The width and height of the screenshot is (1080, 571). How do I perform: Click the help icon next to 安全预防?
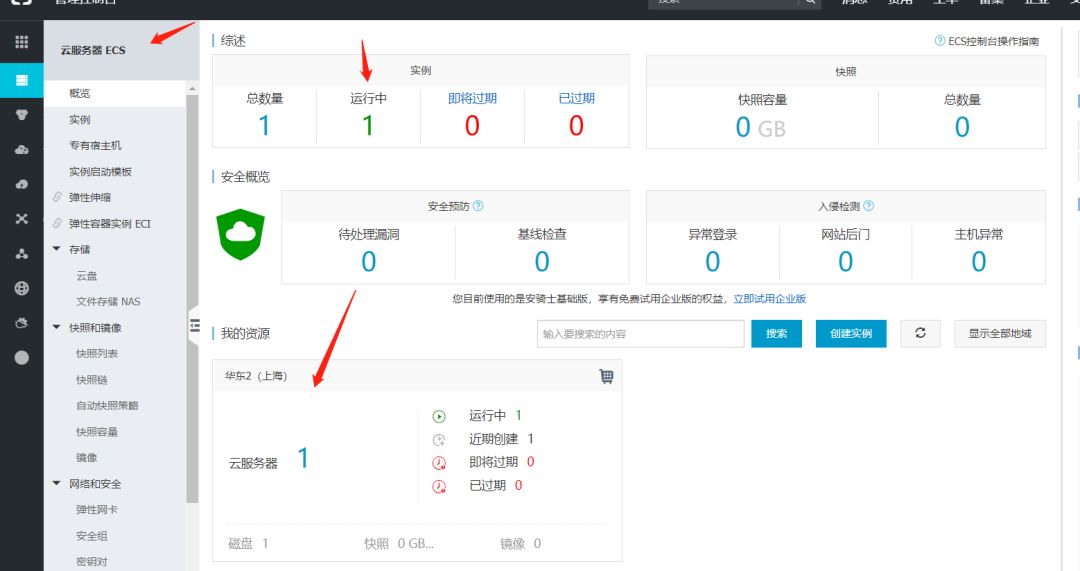pyautogui.click(x=478, y=205)
